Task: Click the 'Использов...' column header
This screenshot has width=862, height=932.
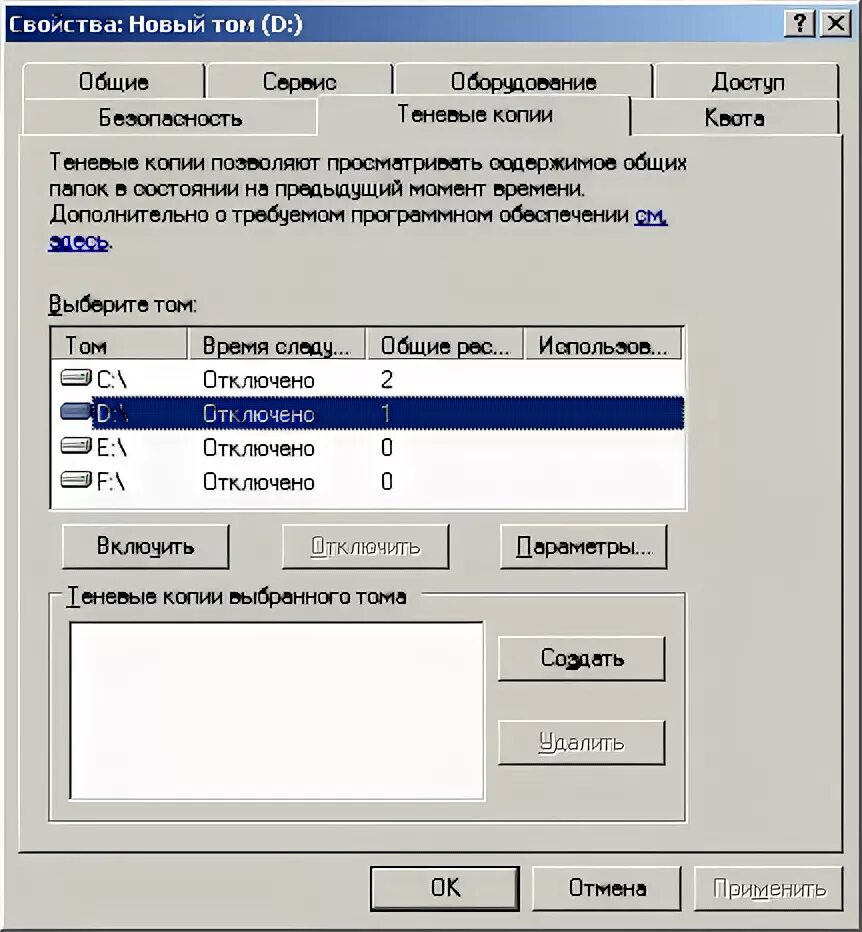Action: click(603, 345)
